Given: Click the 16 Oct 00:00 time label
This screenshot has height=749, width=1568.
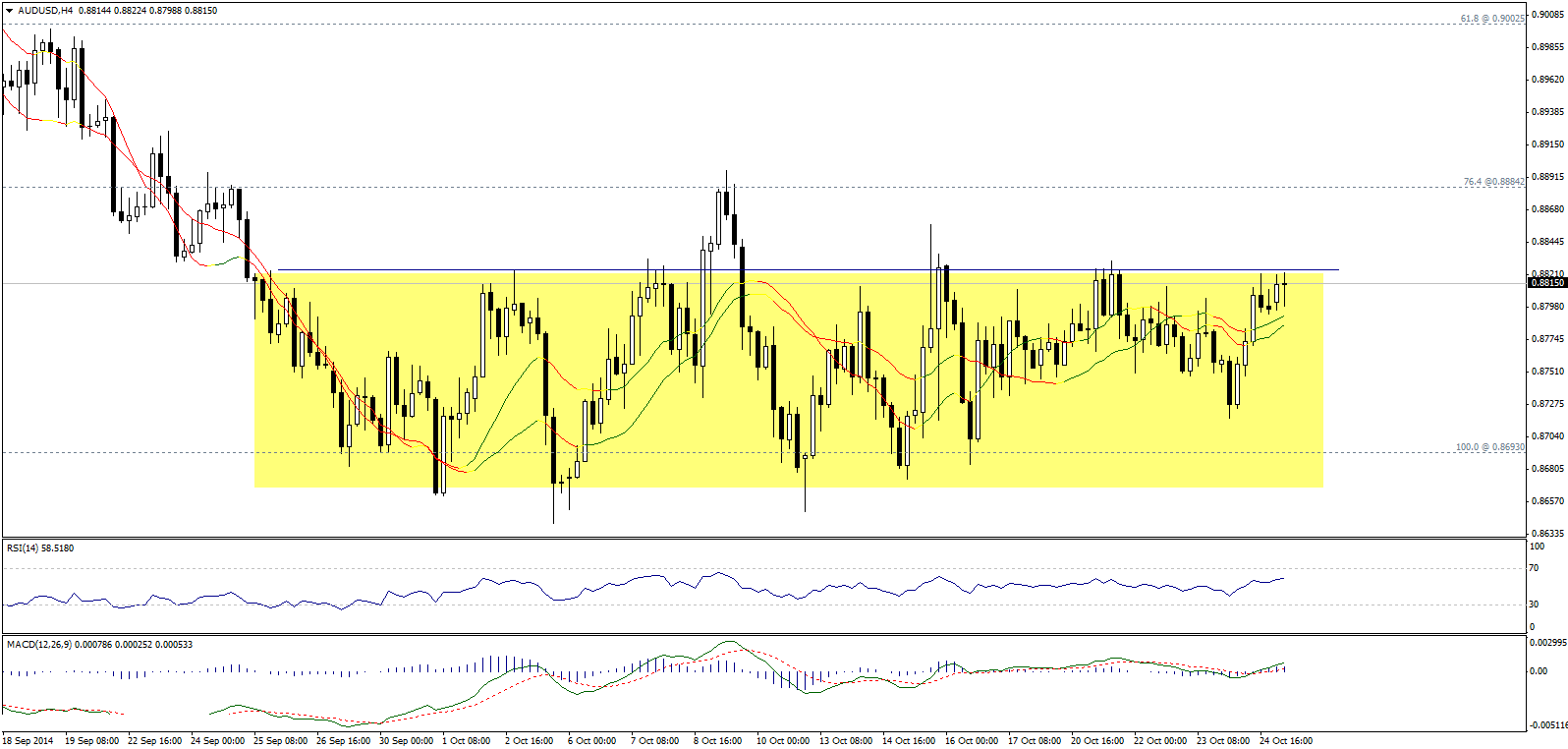Looking at the screenshot, I should 972,741.
